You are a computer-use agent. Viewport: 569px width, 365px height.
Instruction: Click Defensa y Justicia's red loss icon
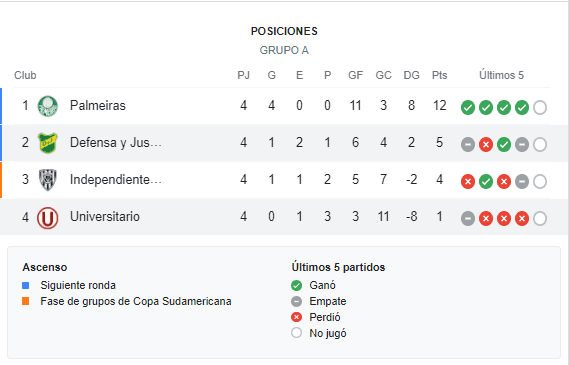(x=486, y=144)
